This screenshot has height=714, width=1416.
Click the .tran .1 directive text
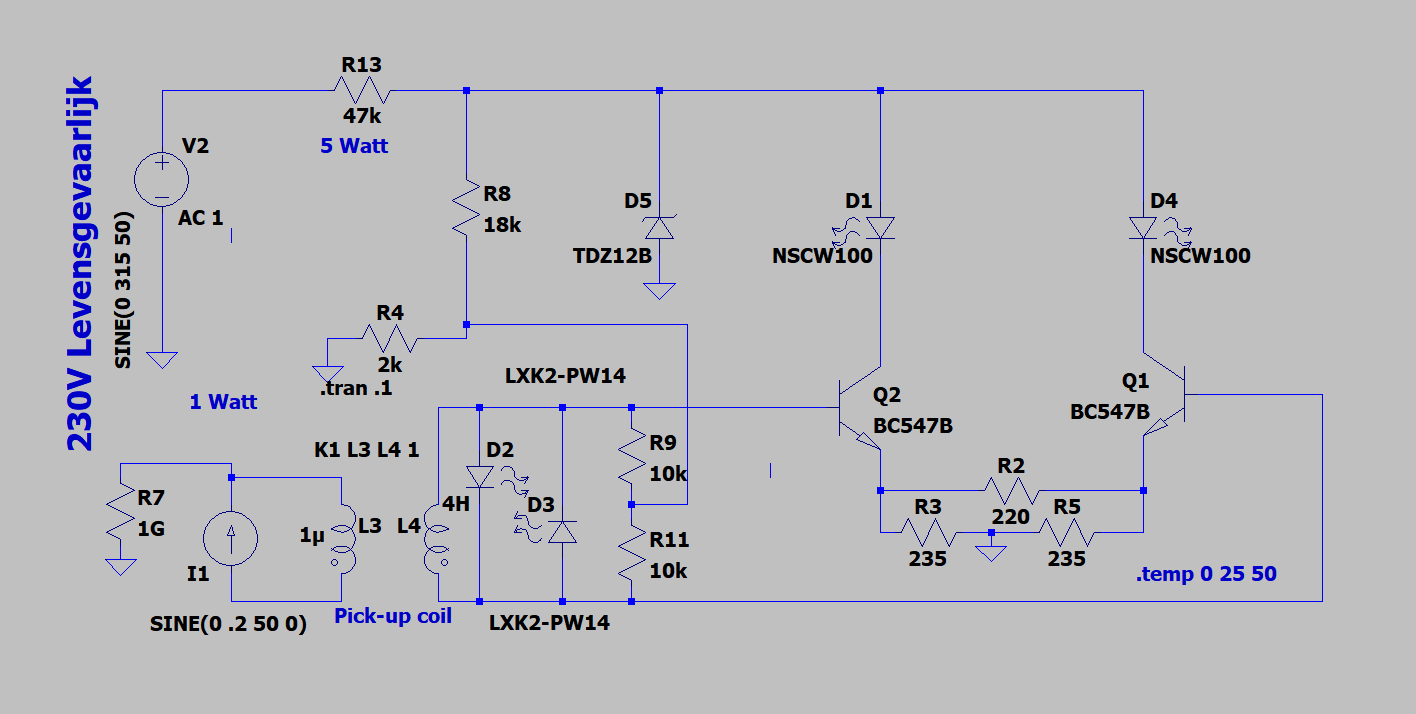point(356,388)
